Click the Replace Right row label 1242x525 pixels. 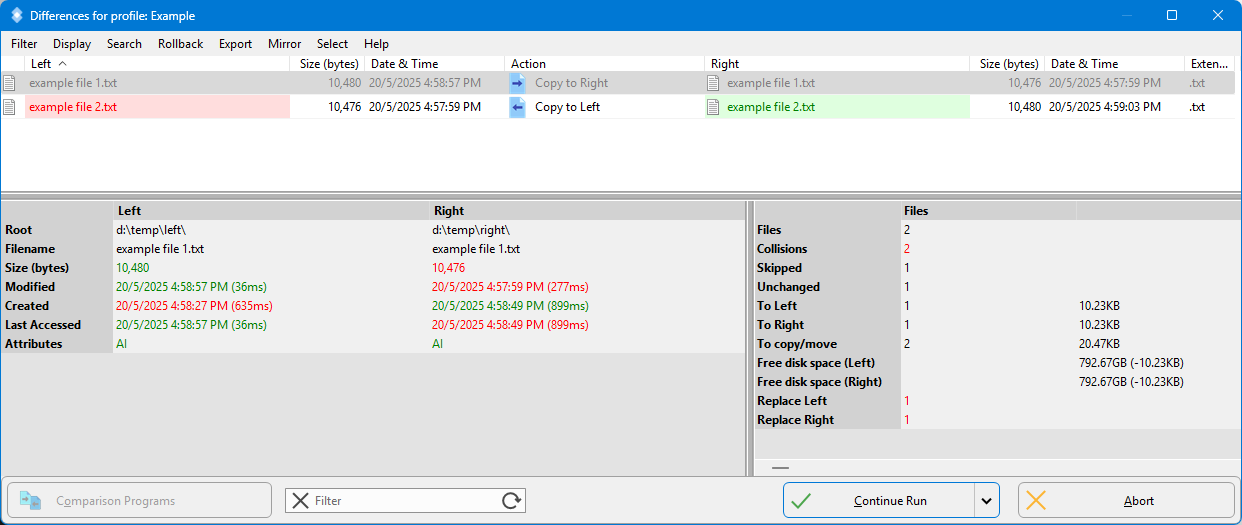pyautogui.click(x=795, y=420)
